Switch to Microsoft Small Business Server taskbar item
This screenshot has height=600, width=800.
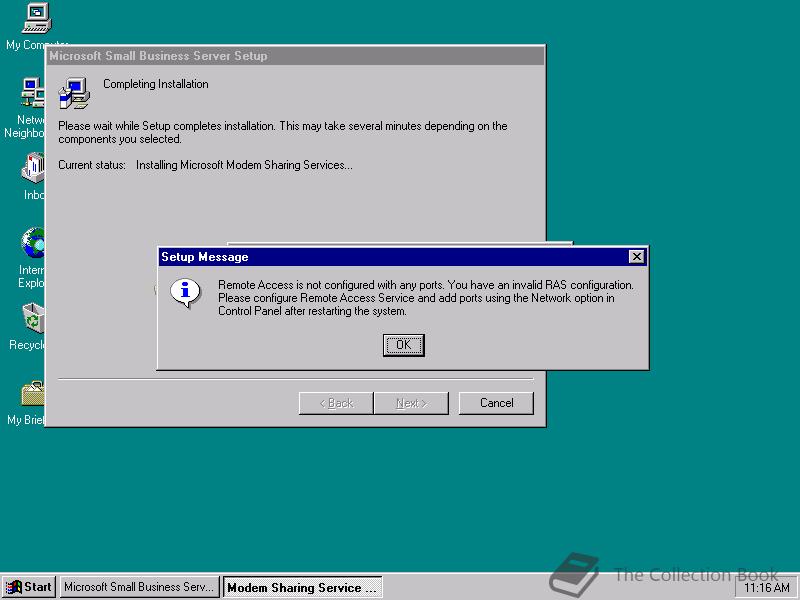coord(139,587)
